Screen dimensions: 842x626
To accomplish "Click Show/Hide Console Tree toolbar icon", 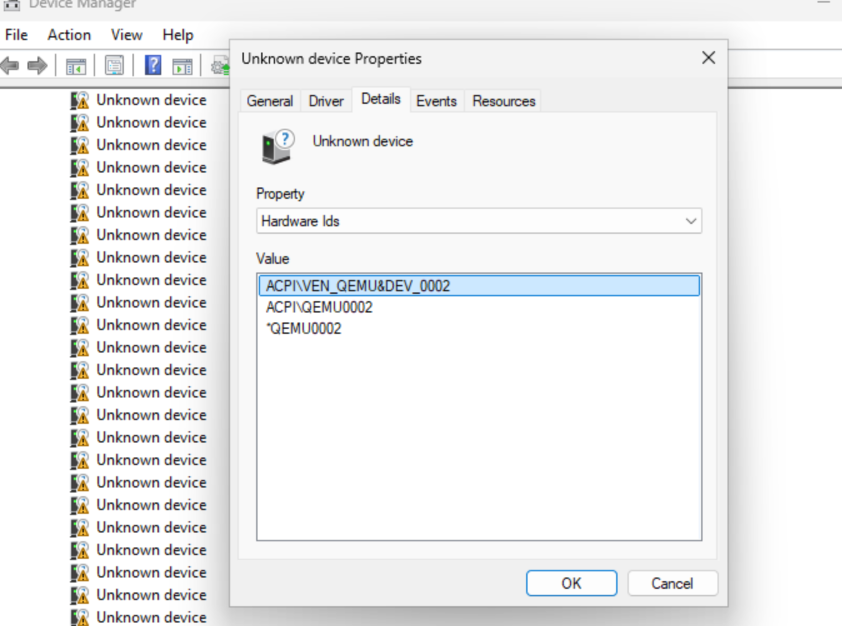I will [x=76, y=66].
